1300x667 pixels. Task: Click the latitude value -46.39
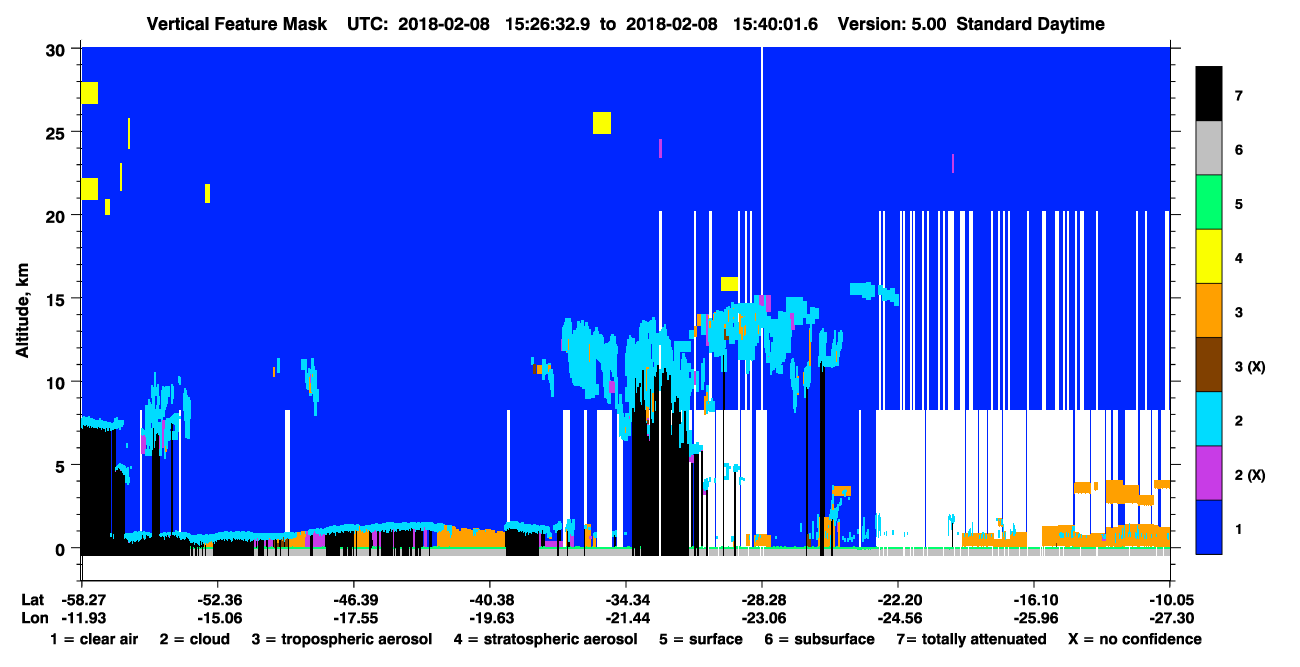click(353, 600)
